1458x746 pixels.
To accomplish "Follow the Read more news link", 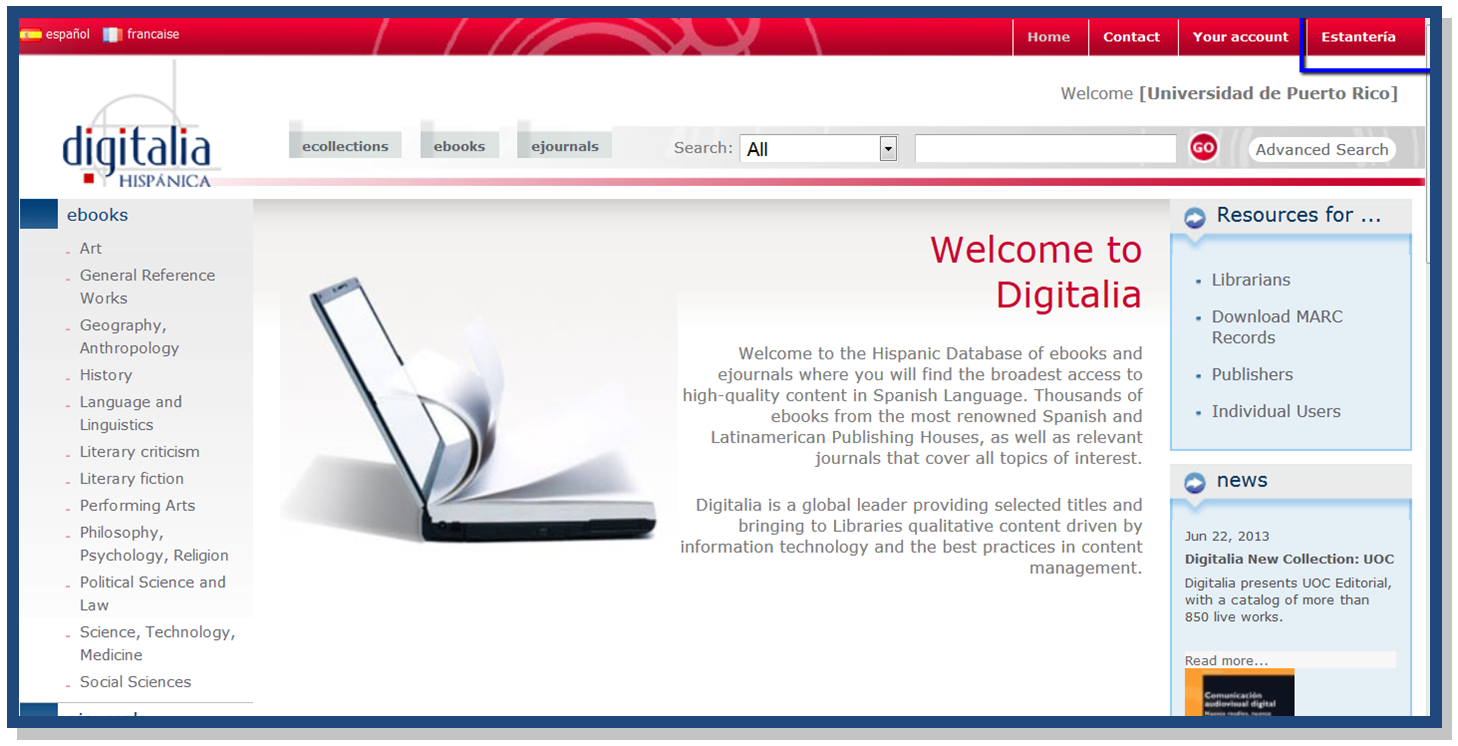I will pyautogui.click(x=1226, y=660).
